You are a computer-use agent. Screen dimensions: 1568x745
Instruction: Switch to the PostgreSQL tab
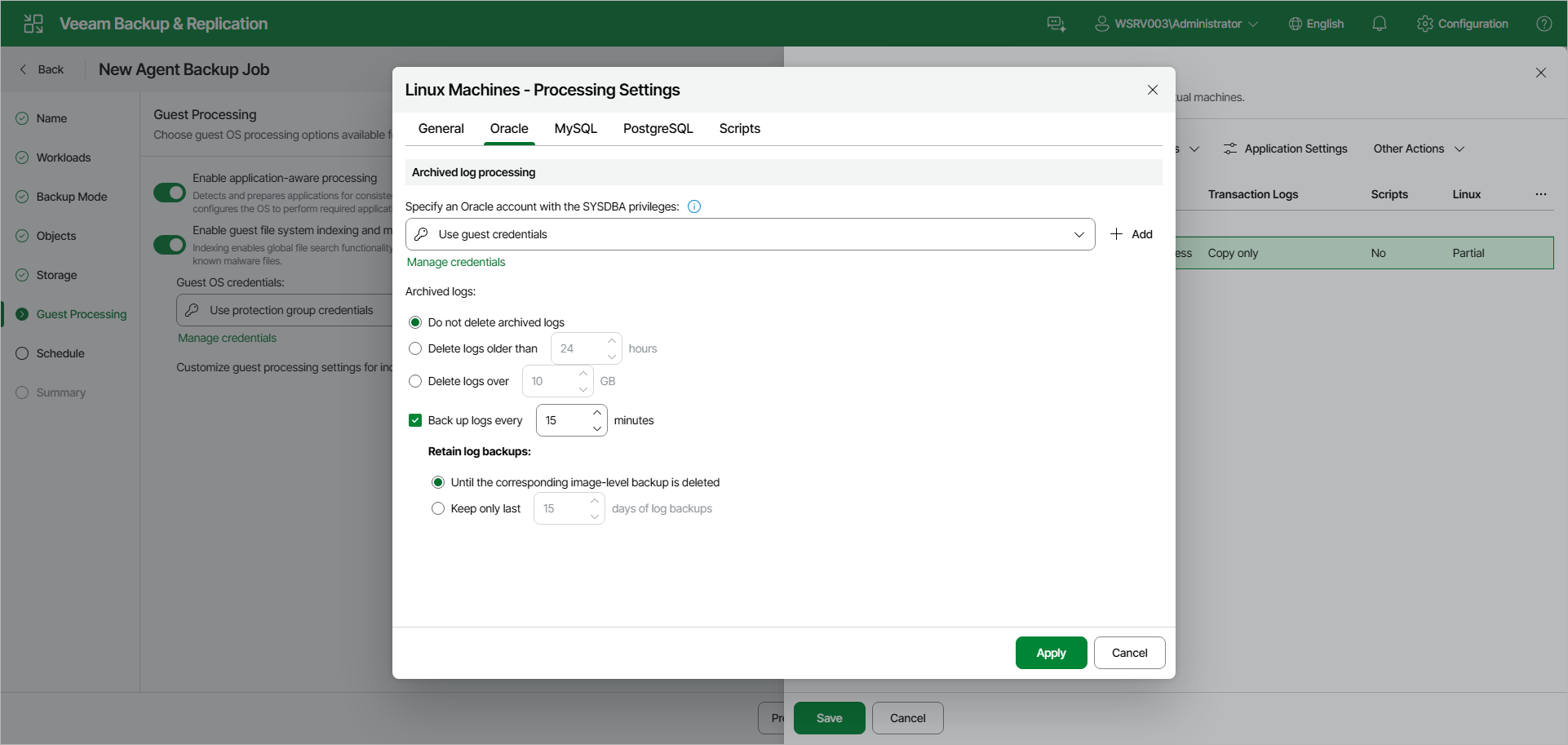click(658, 128)
